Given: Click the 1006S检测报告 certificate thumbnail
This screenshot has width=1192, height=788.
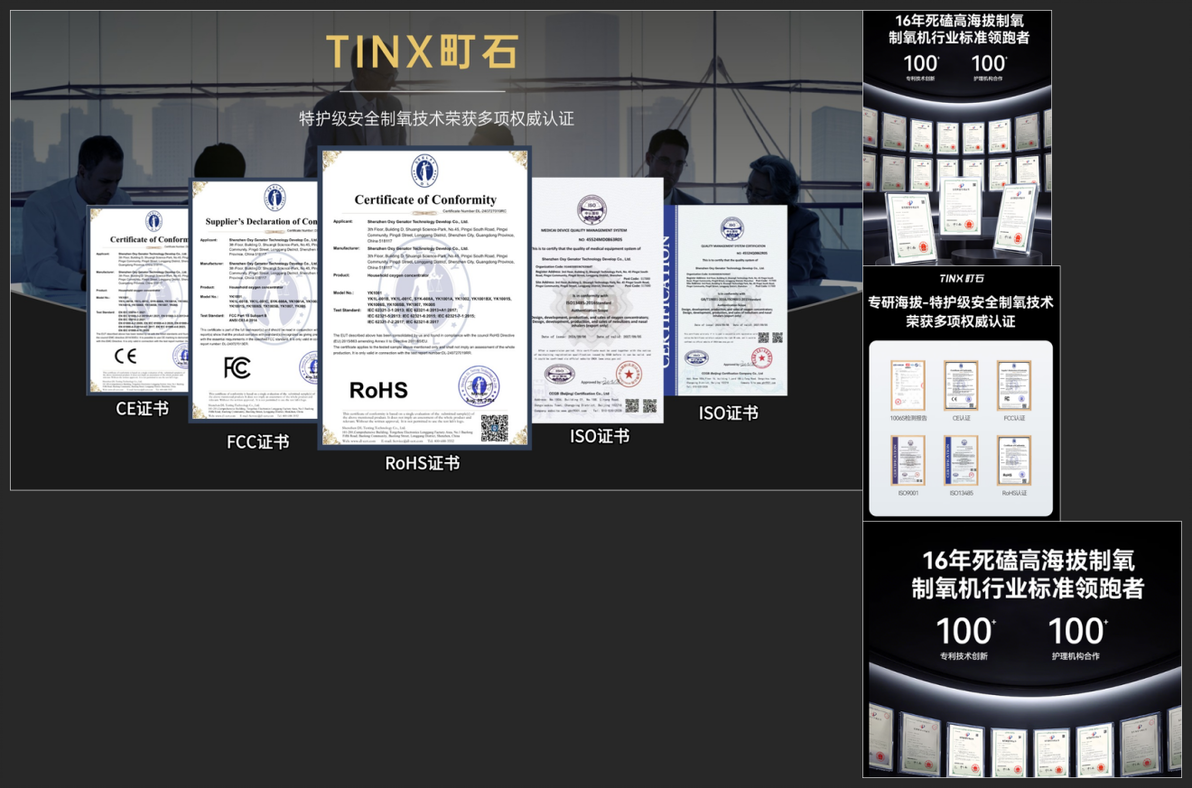Looking at the screenshot, I should 908,386.
